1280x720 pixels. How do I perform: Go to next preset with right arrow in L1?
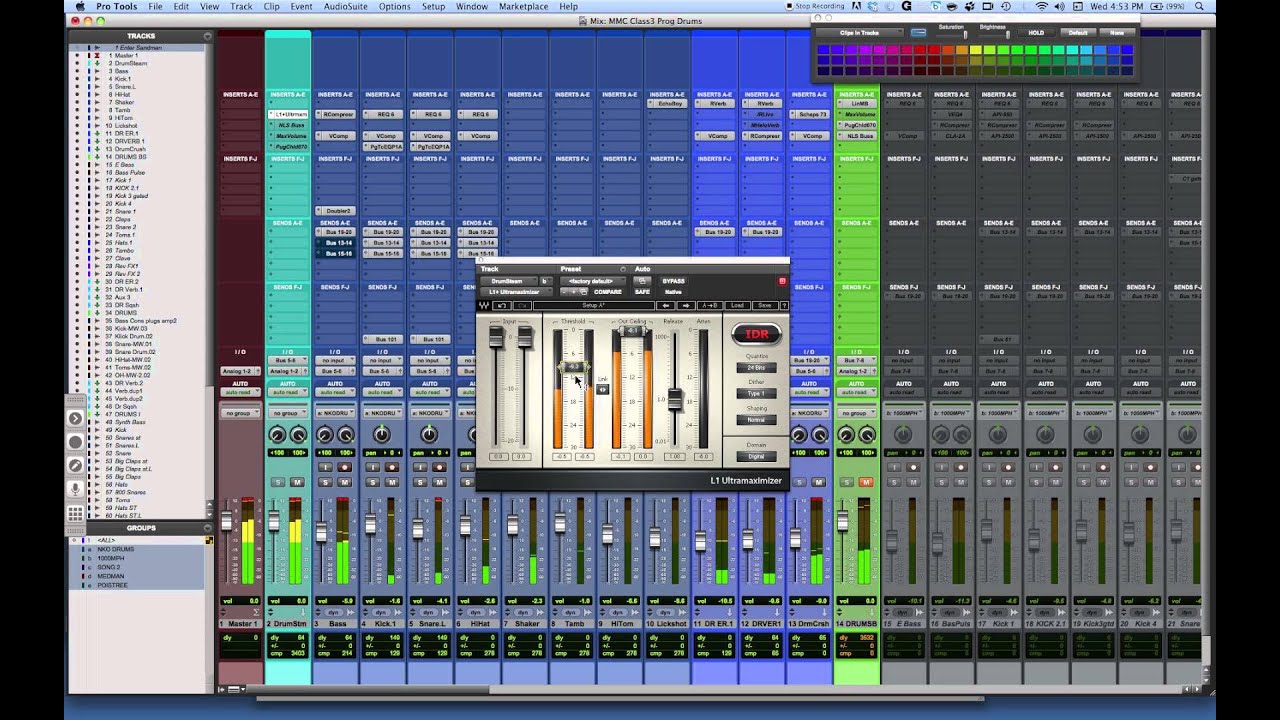pos(686,305)
